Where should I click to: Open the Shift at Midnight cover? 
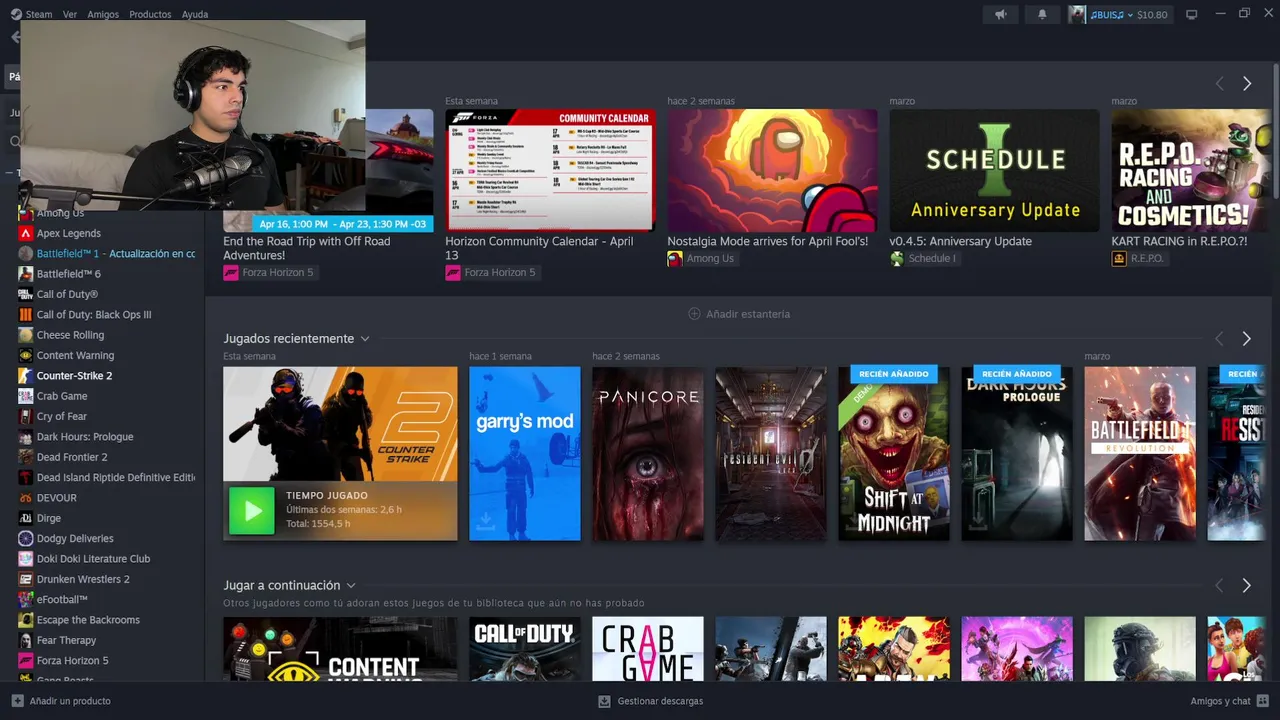click(894, 454)
